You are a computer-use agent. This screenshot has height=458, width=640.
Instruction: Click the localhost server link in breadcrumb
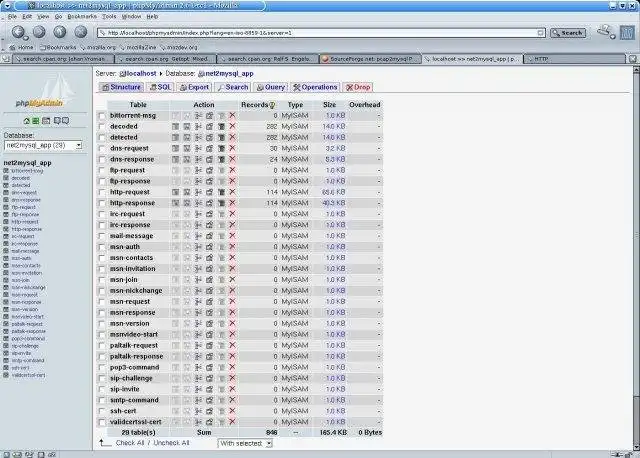pos(138,74)
